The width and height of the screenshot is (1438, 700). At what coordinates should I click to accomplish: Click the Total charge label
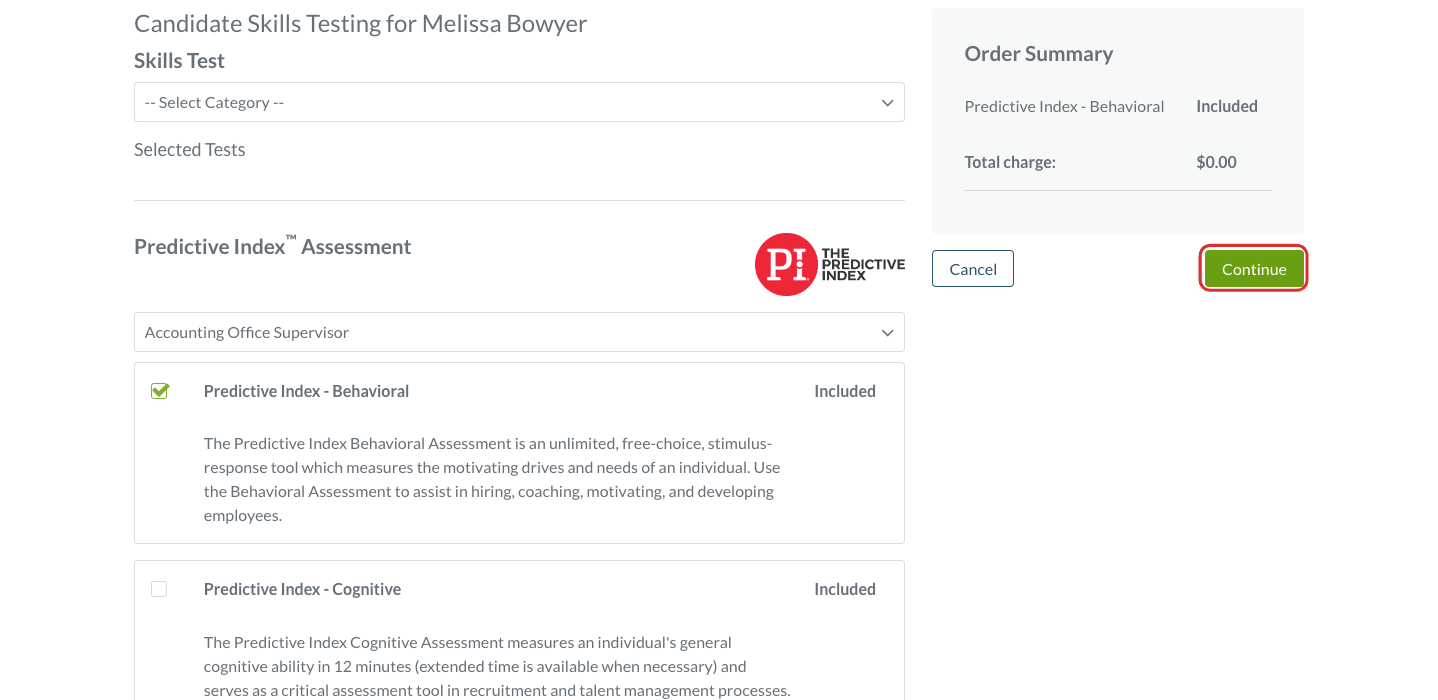click(x=1010, y=162)
